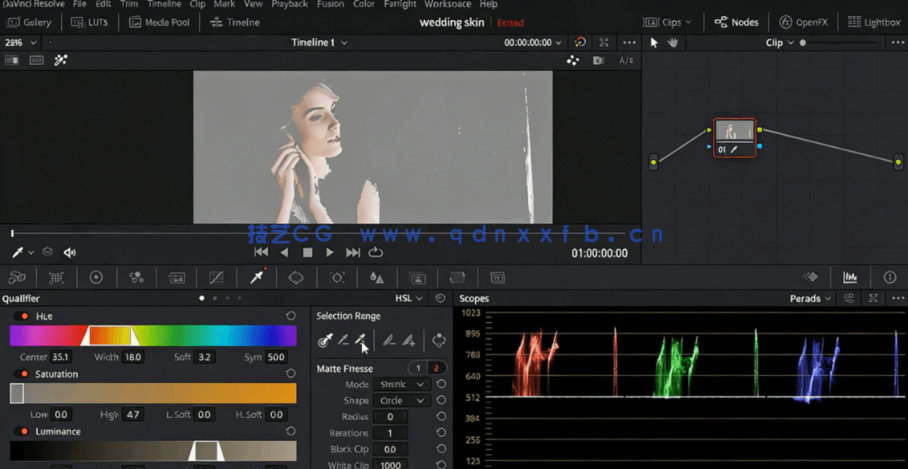Select the Picker eyedropper in Selection Range
The image size is (908, 469).
pos(325,340)
